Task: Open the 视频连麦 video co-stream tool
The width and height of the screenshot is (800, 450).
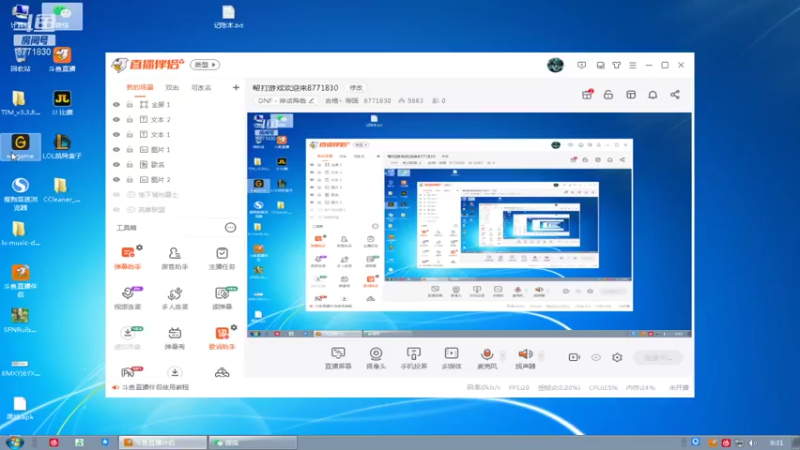Action: [128, 298]
